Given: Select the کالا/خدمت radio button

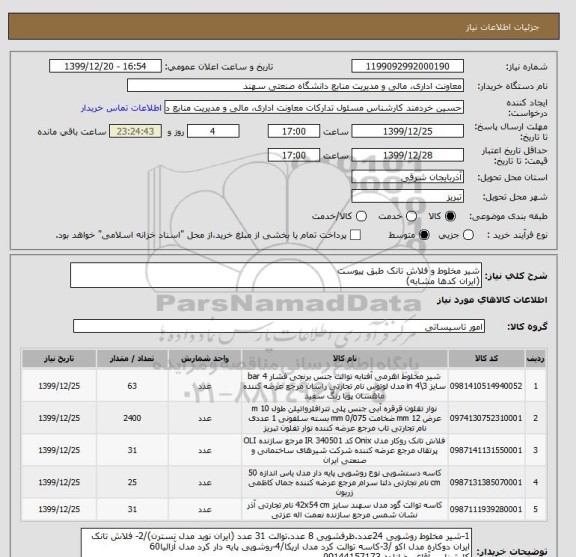Looking at the screenshot, I should click(x=361, y=216).
